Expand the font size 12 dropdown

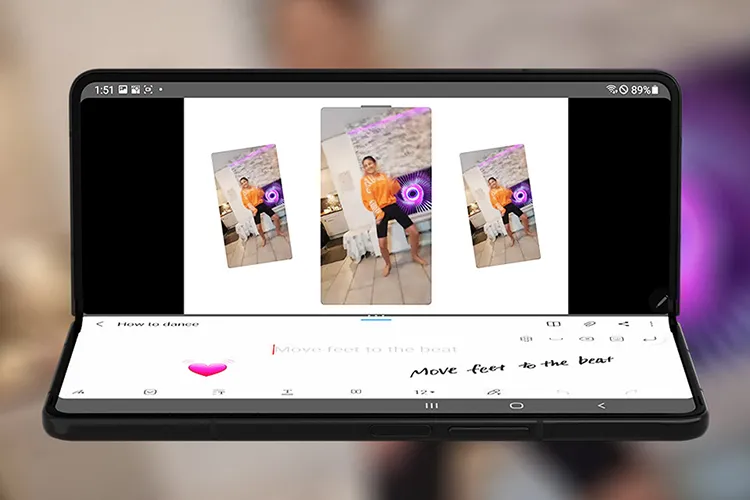pos(424,392)
